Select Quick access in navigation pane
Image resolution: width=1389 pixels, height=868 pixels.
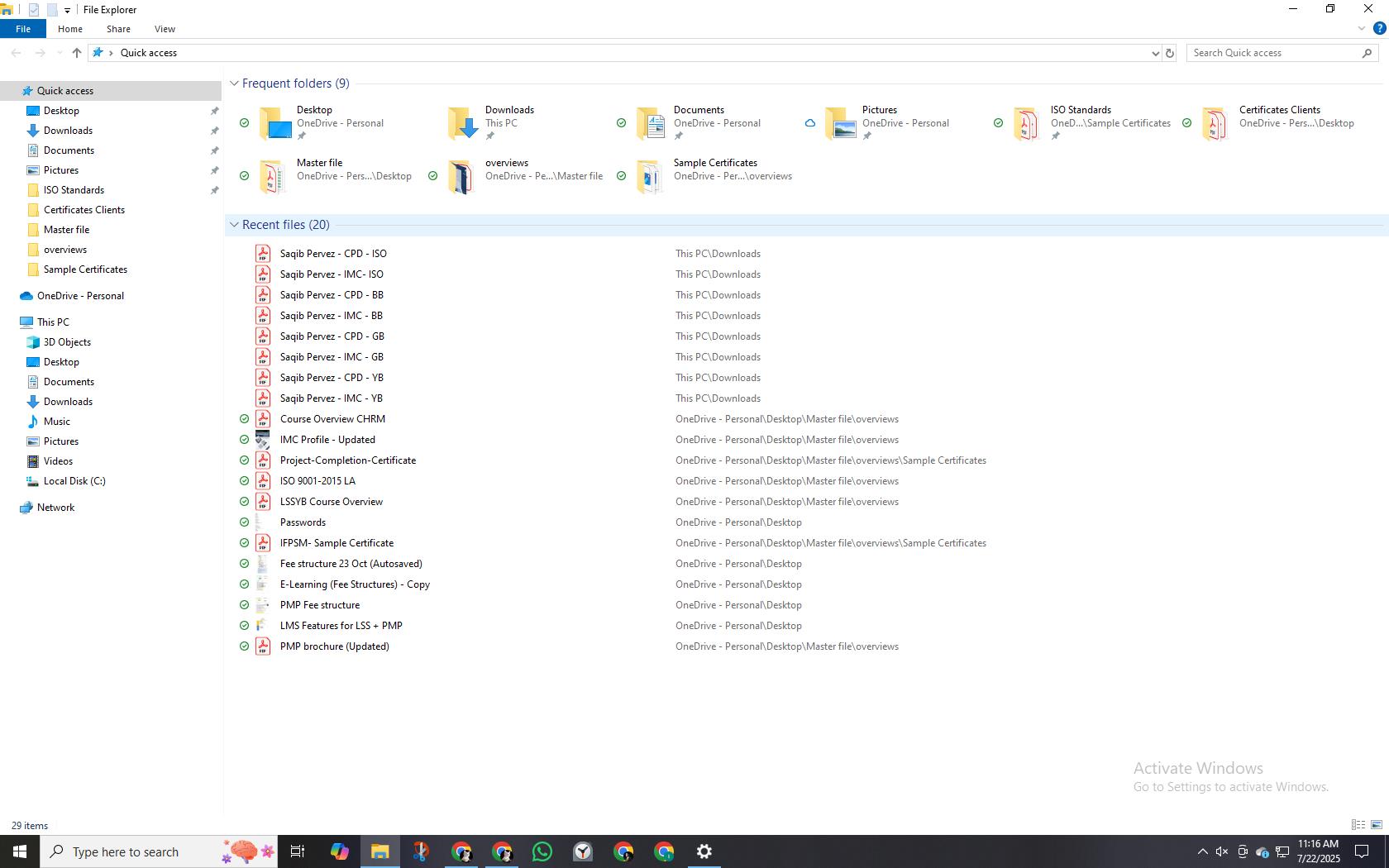111,91
